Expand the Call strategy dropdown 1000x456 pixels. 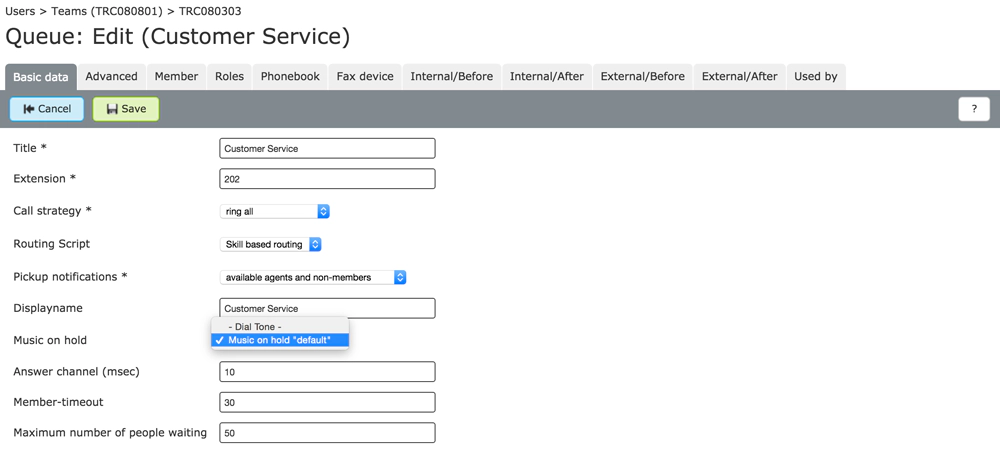(275, 212)
